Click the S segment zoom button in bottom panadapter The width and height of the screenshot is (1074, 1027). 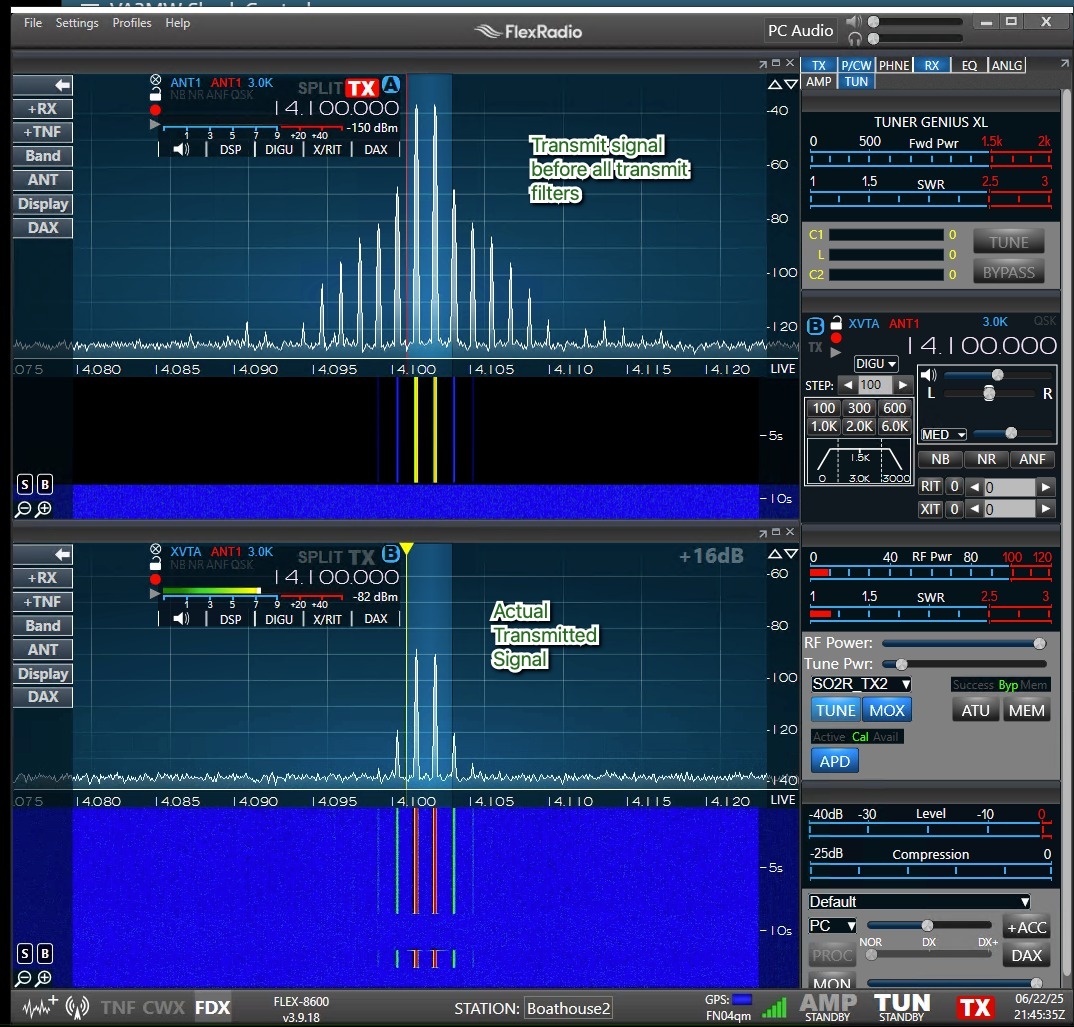(25, 954)
